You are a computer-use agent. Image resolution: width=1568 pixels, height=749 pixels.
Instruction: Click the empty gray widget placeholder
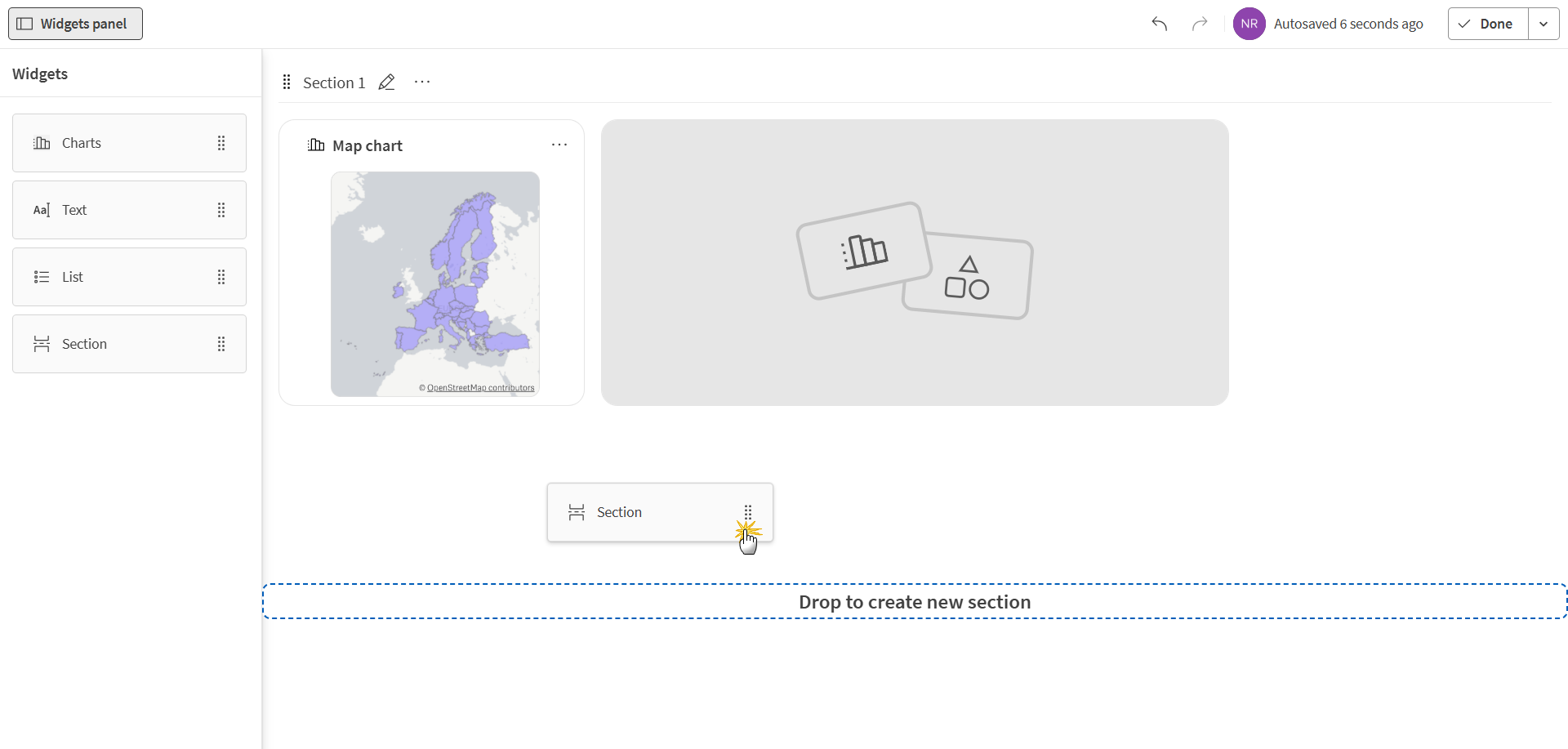(x=915, y=262)
